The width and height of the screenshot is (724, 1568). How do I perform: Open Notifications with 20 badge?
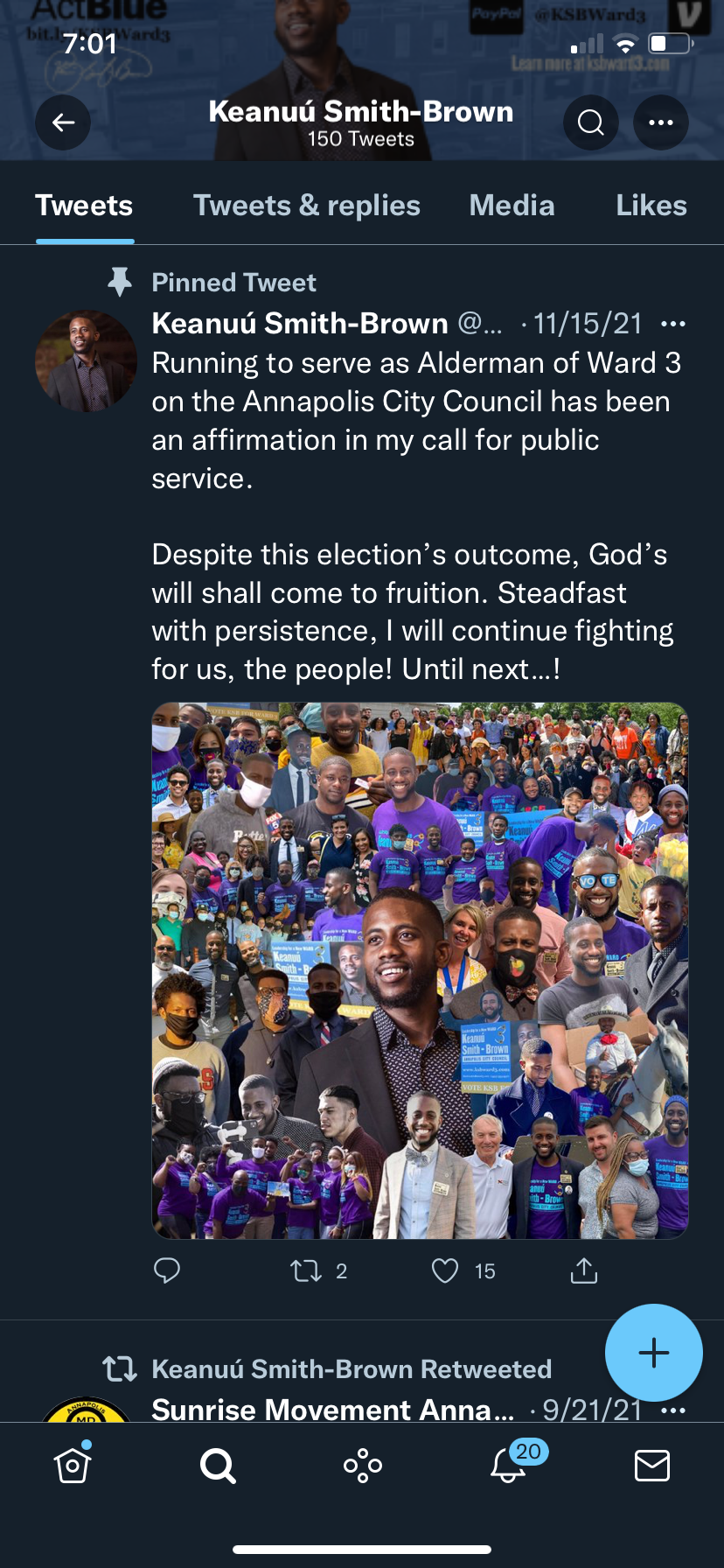508,1465
